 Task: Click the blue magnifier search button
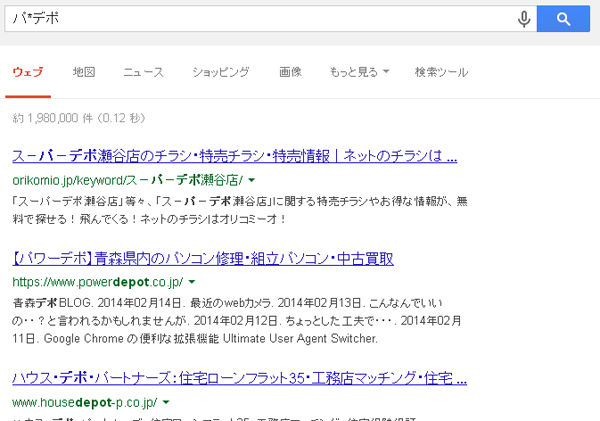click(x=563, y=19)
